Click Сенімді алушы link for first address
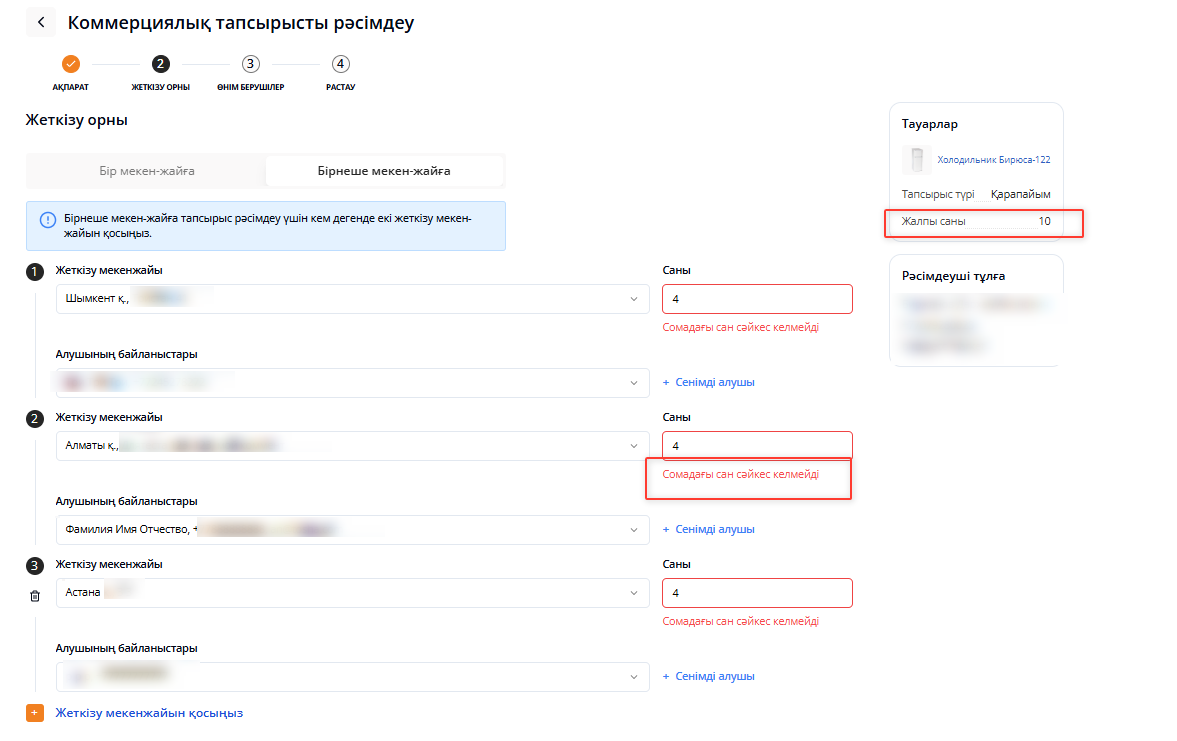 click(709, 382)
